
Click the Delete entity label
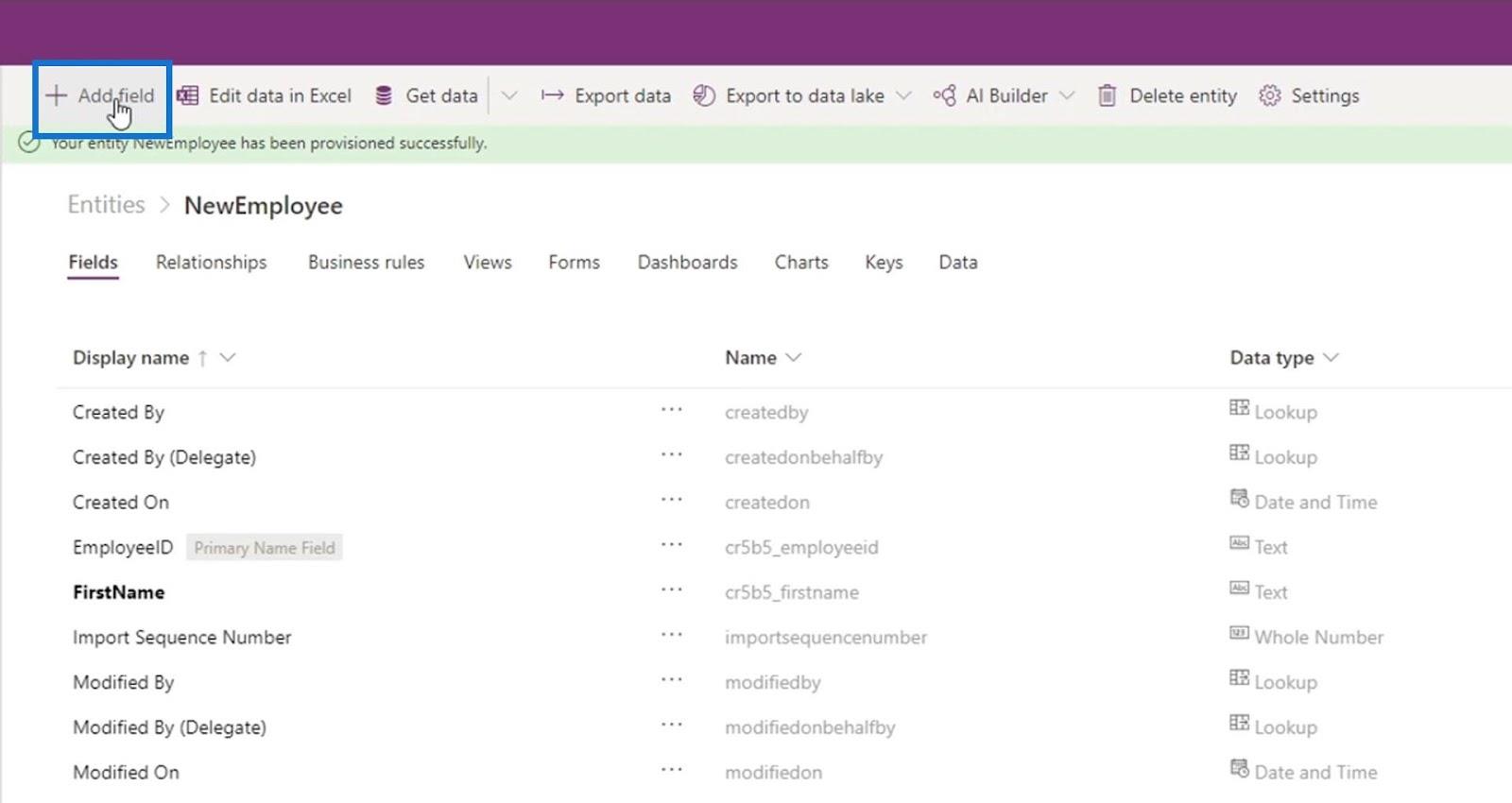(1183, 95)
